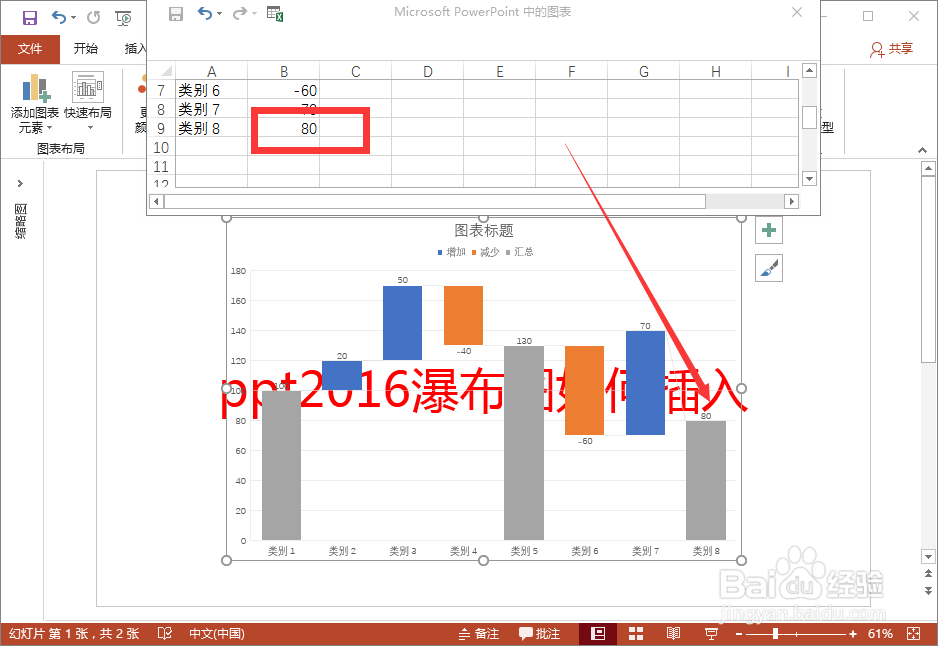Viewport: 938px width, 646px height.
Task: Click the zoom slider handle
Action: tap(775, 633)
